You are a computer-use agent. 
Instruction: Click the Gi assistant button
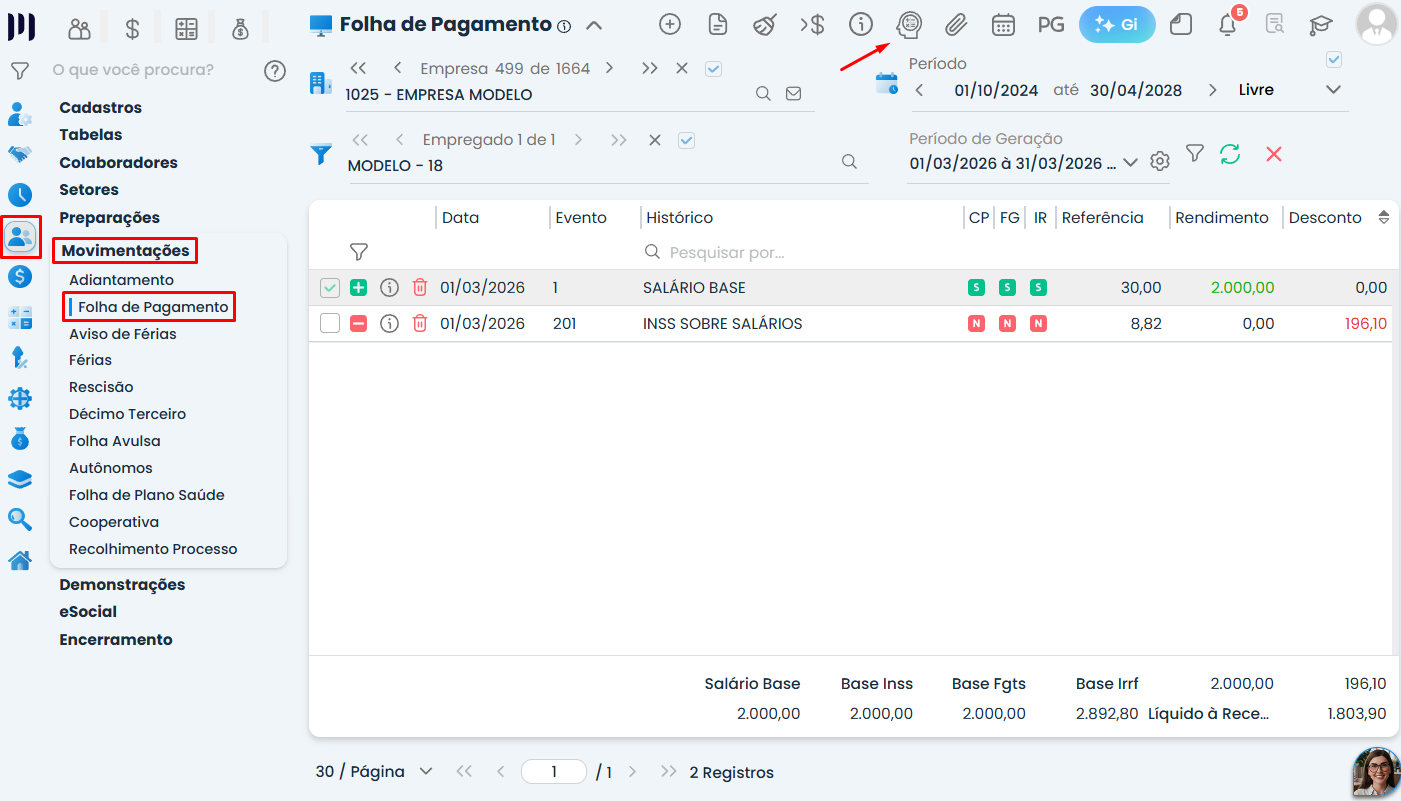coord(1117,25)
